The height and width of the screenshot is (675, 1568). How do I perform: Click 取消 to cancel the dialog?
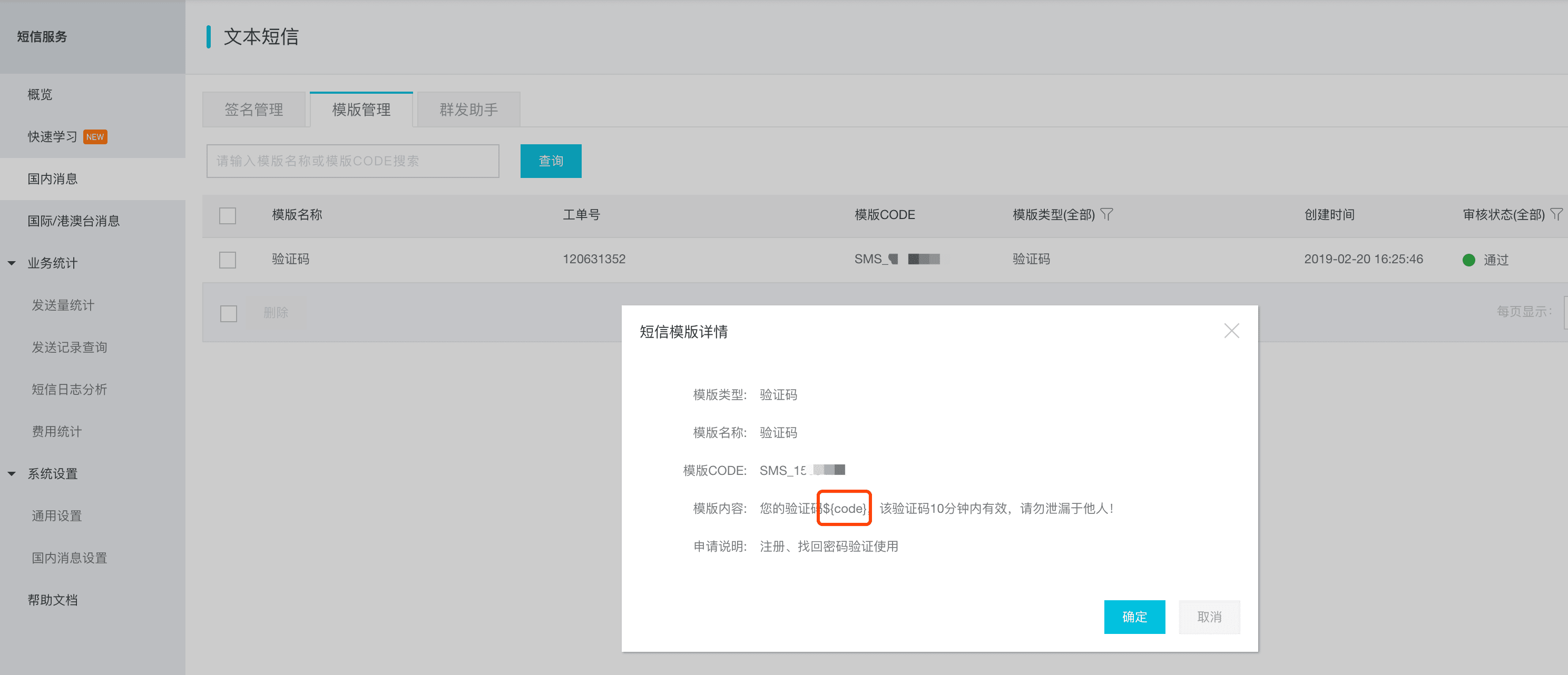click(1209, 617)
